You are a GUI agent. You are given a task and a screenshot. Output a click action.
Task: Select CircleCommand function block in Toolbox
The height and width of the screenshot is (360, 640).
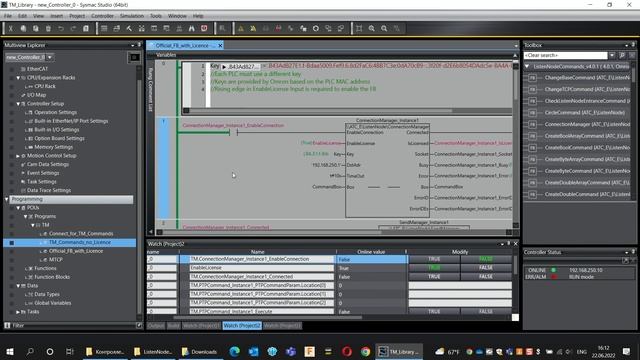click(584, 113)
